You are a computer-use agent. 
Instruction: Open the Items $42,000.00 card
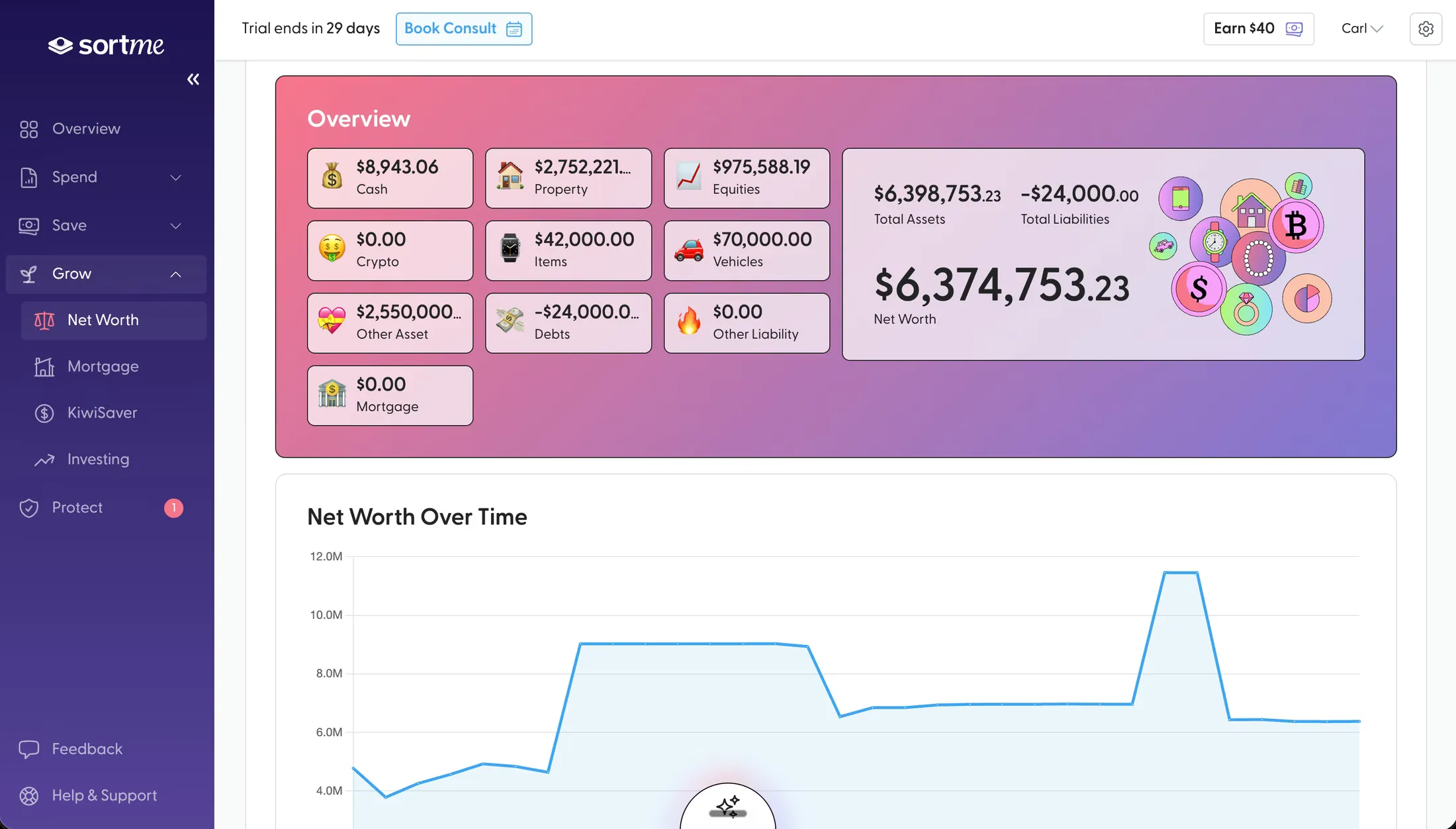(569, 250)
